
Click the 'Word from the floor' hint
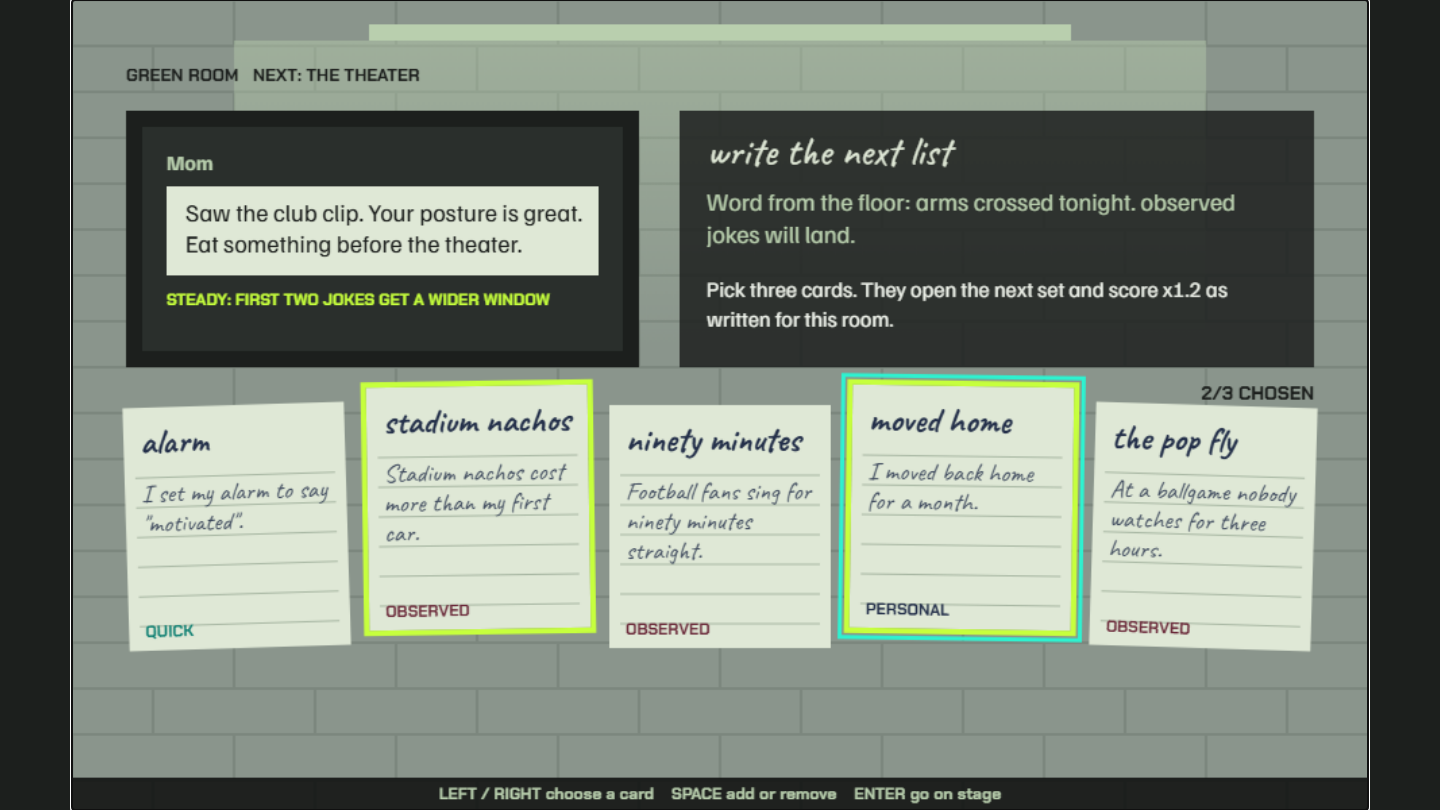pos(970,219)
